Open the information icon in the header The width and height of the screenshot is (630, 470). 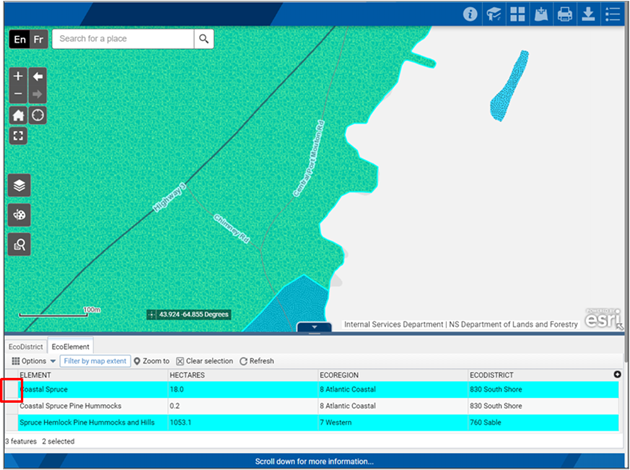click(x=470, y=14)
